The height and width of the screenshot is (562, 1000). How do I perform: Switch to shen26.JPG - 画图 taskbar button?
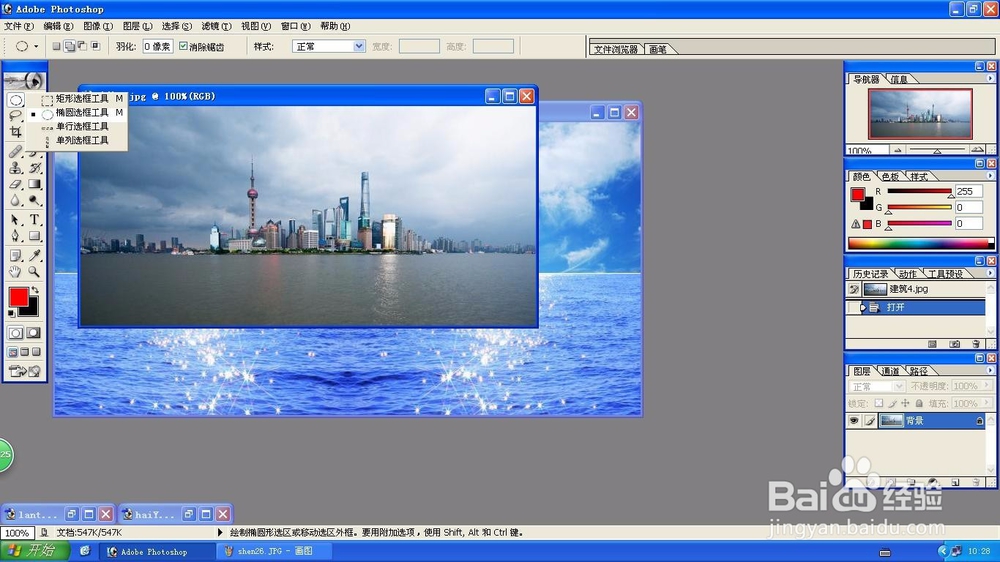point(274,551)
